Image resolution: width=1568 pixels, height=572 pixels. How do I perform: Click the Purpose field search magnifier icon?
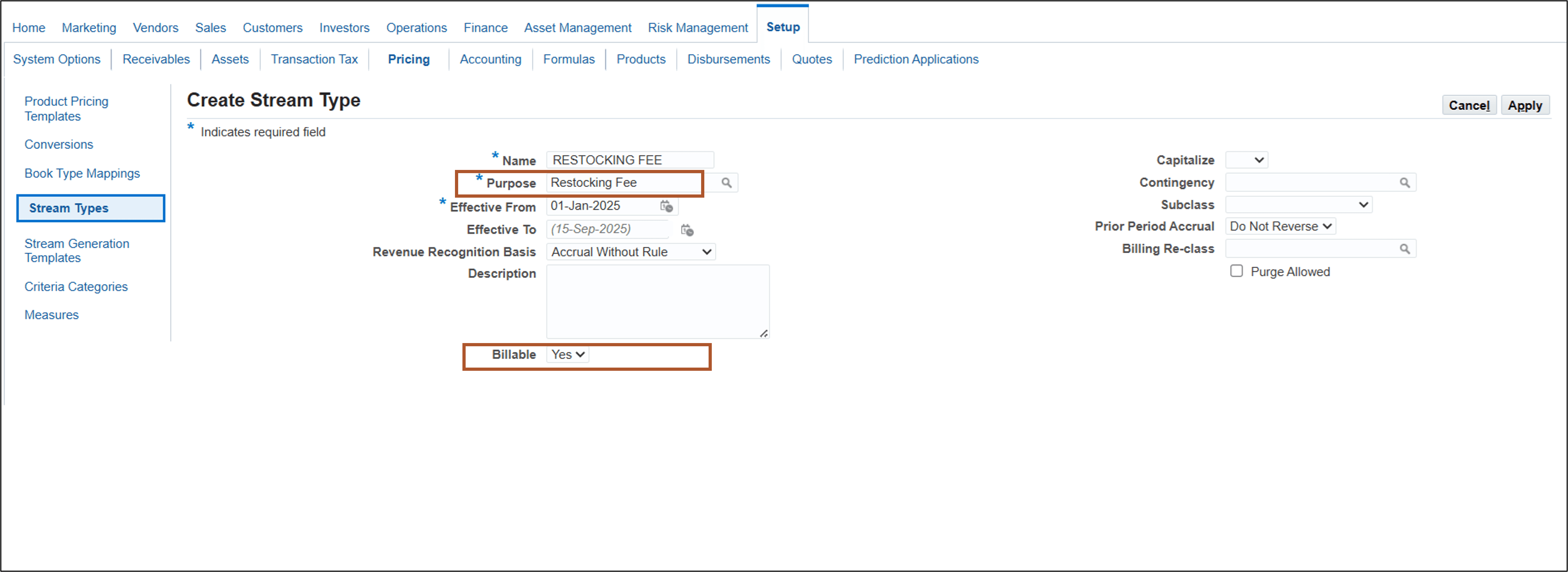click(x=726, y=183)
